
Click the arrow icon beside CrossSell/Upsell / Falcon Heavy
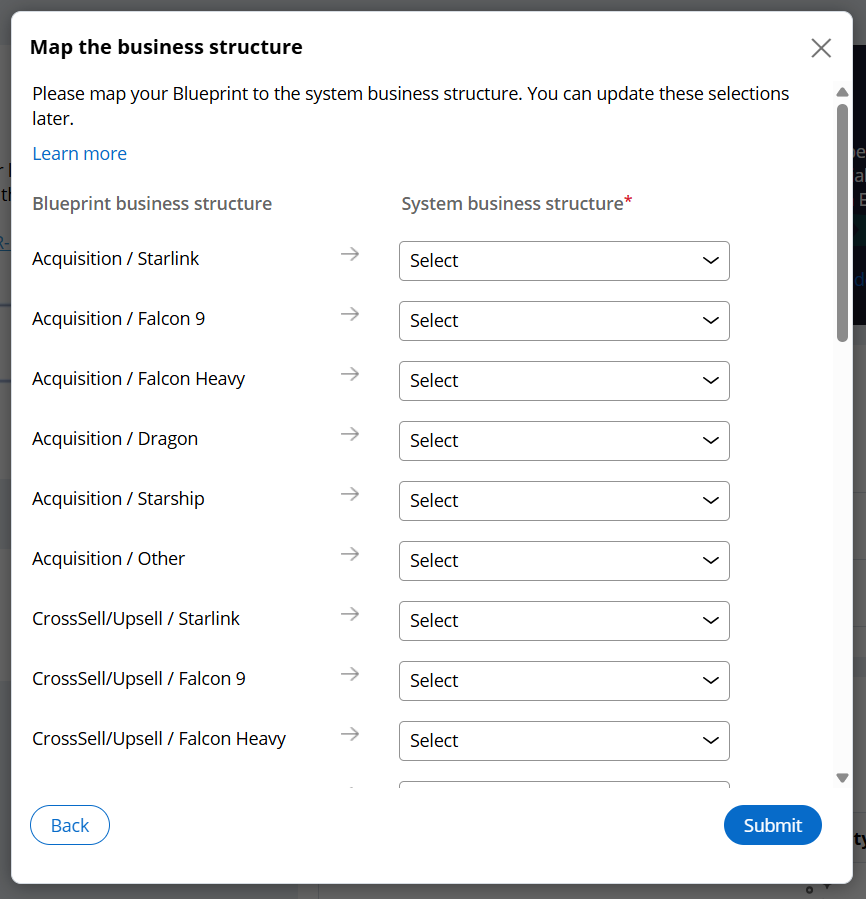click(350, 734)
